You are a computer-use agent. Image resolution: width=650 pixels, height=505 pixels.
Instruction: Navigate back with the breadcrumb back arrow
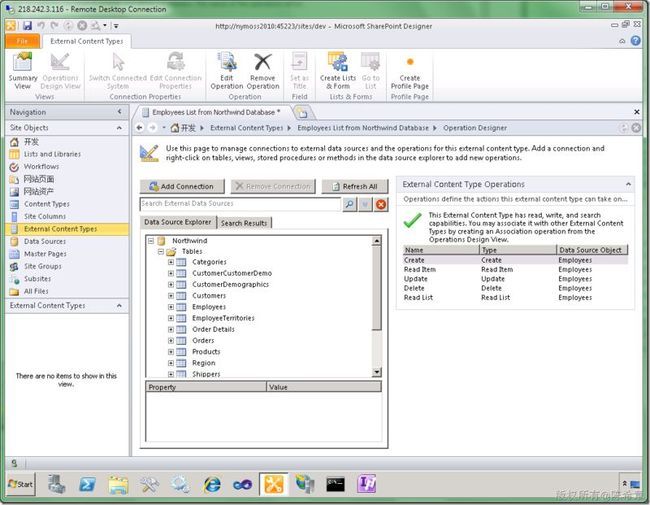(140, 128)
